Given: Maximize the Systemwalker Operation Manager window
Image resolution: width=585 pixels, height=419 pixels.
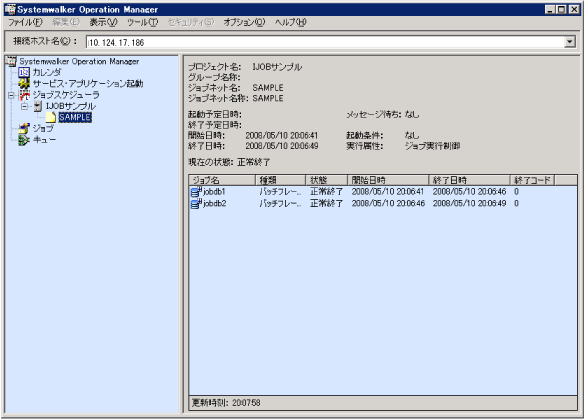Looking at the screenshot, I should tap(561, 10).
